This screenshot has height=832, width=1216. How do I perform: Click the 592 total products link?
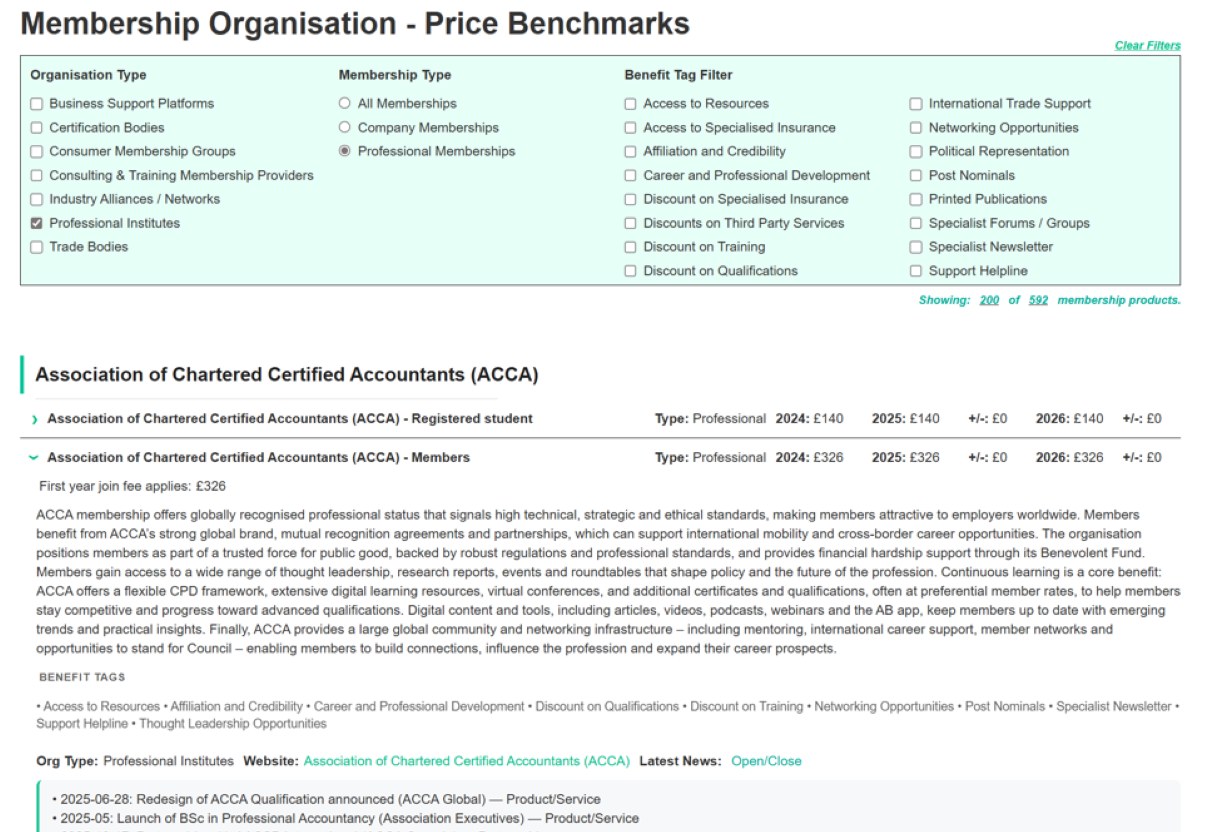[x=1038, y=300]
